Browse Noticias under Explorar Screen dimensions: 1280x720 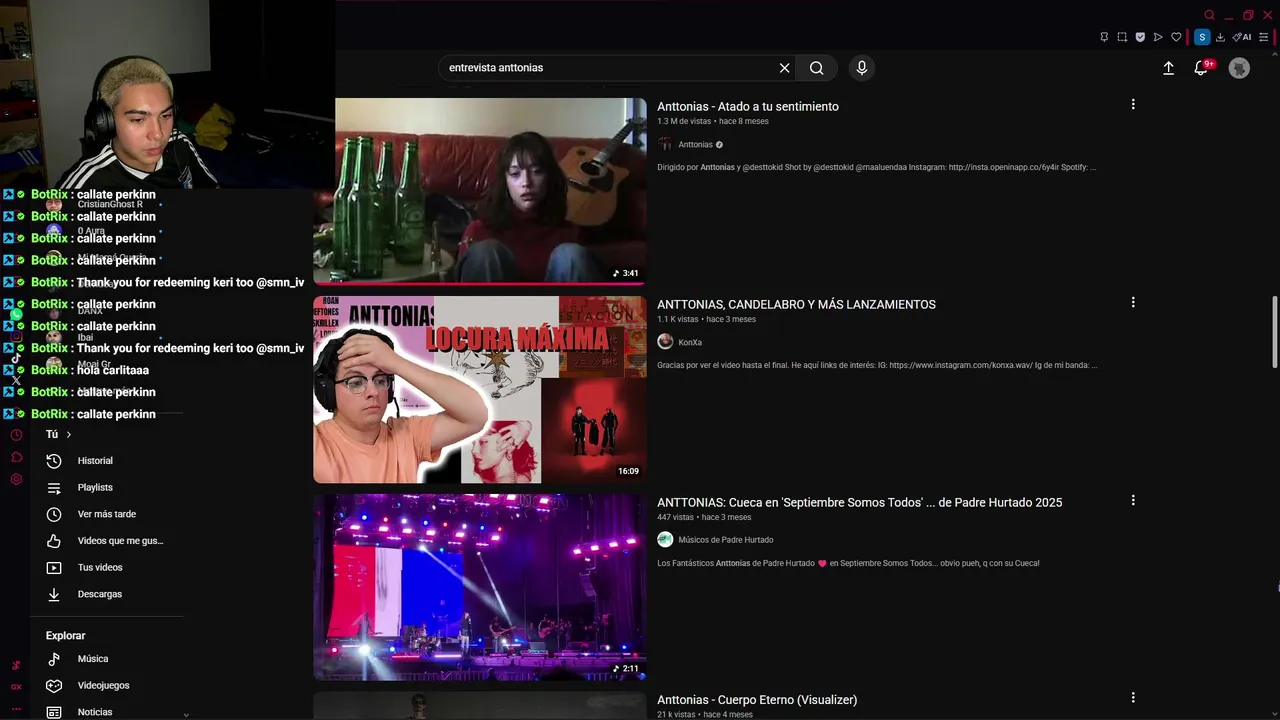[x=95, y=712]
